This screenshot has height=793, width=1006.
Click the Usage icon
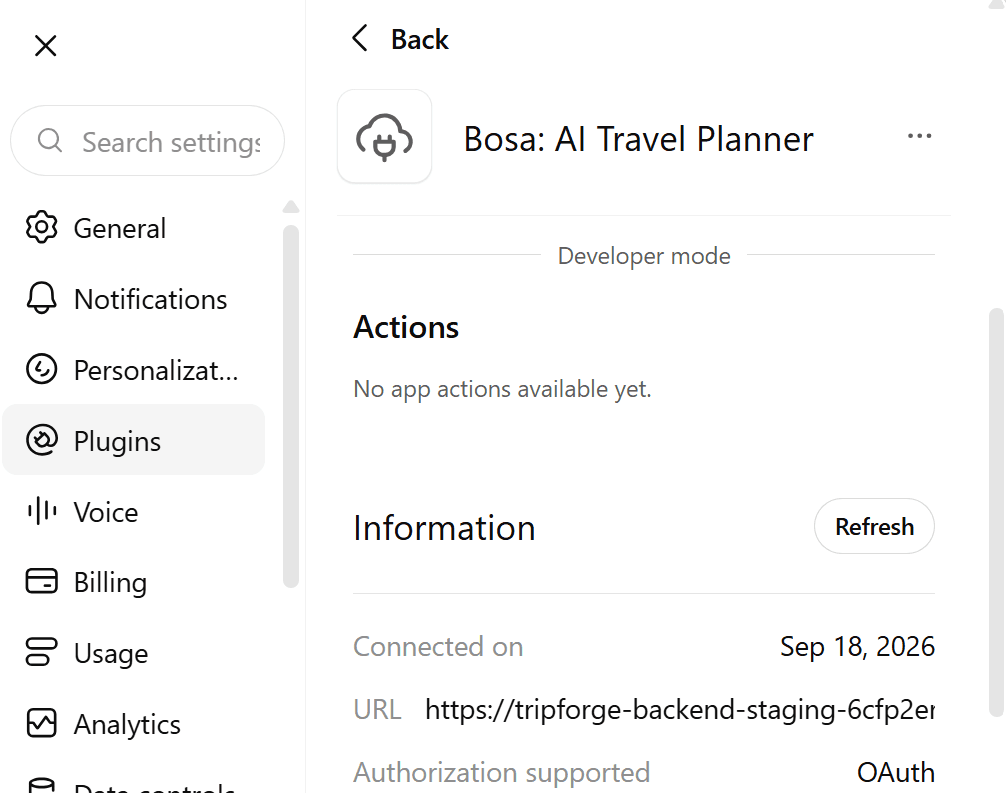pos(42,652)
